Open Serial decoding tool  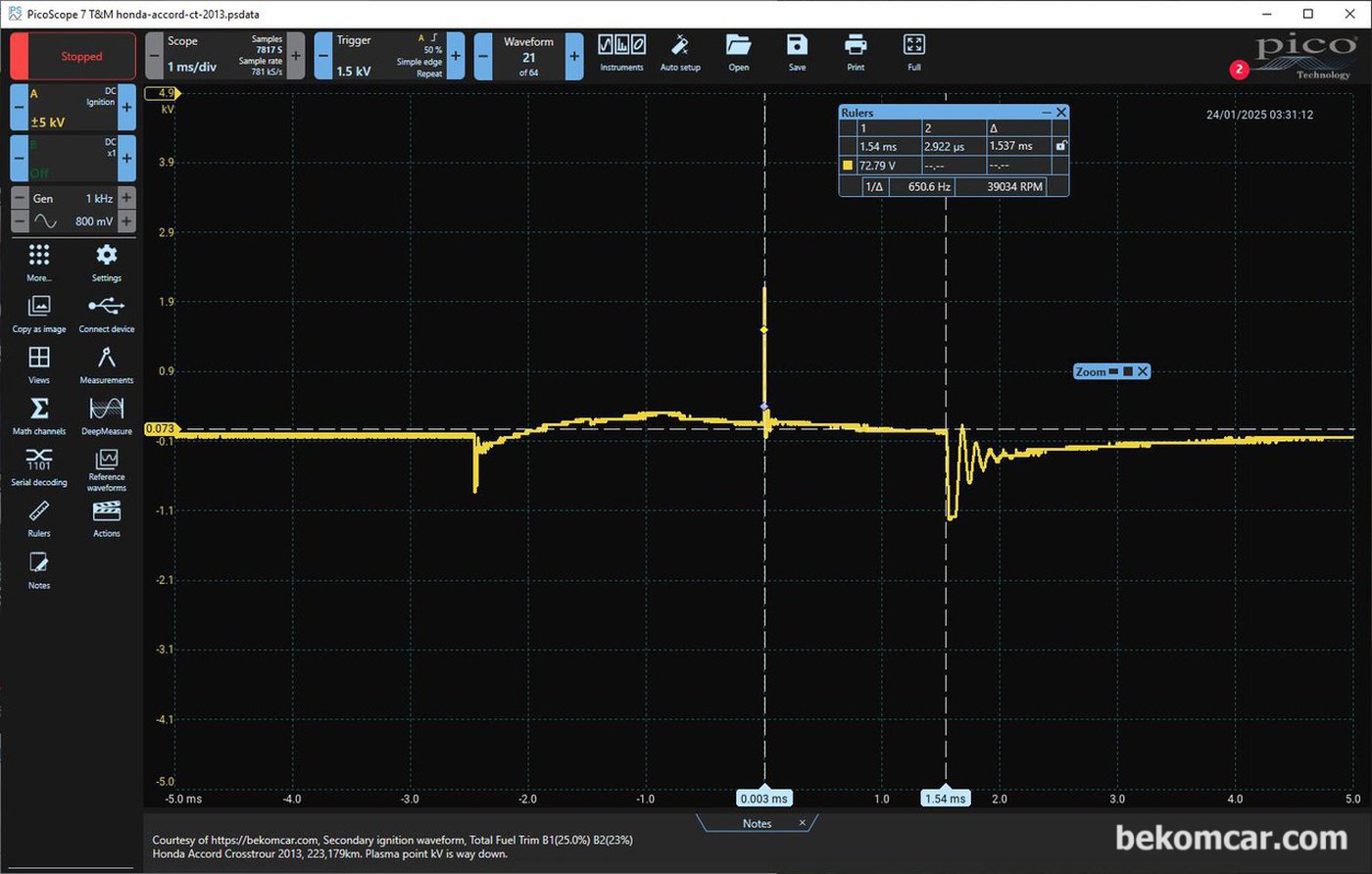click(x=39, y=466)
